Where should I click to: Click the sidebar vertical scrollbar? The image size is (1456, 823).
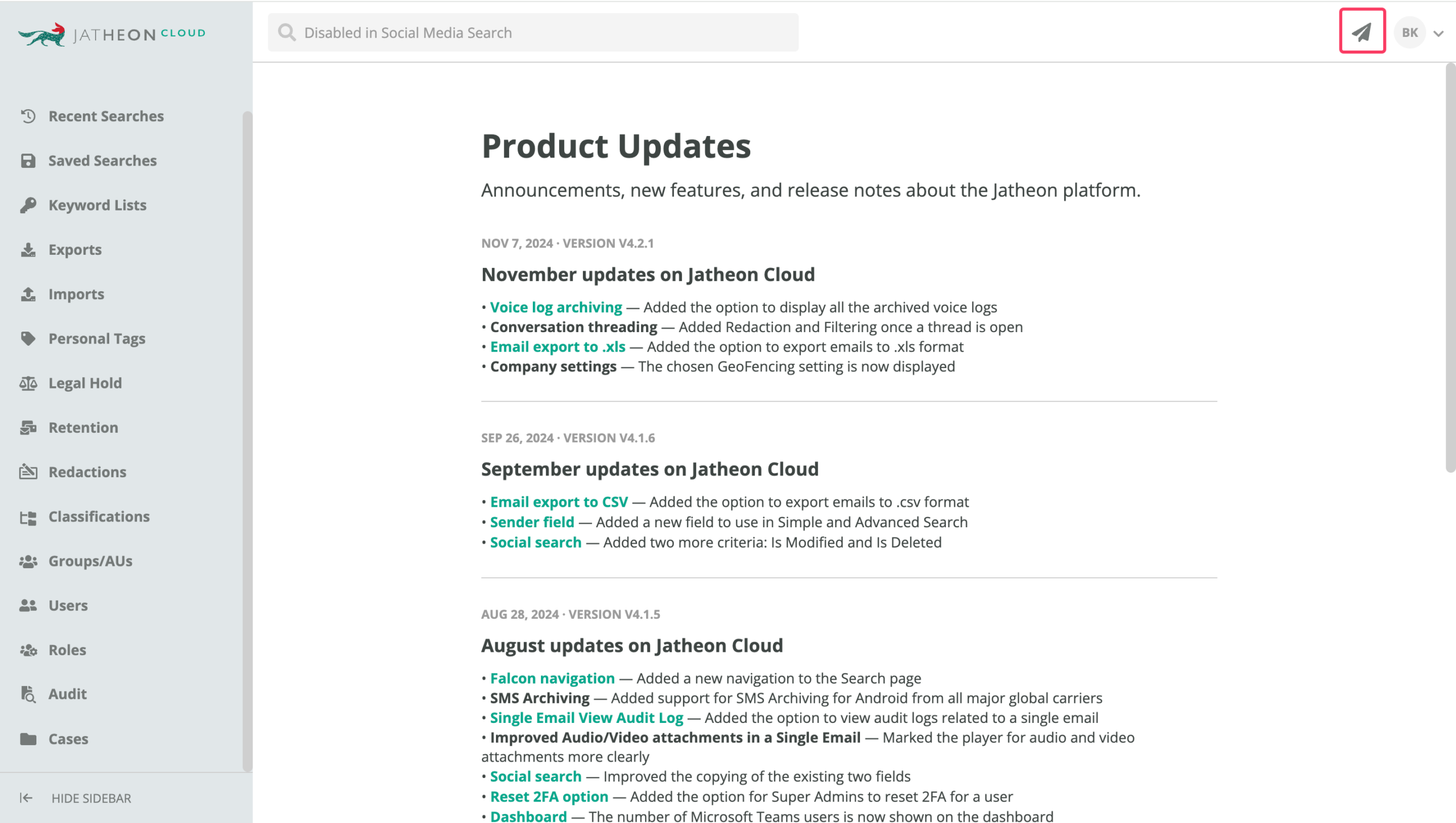coord(247,441)
